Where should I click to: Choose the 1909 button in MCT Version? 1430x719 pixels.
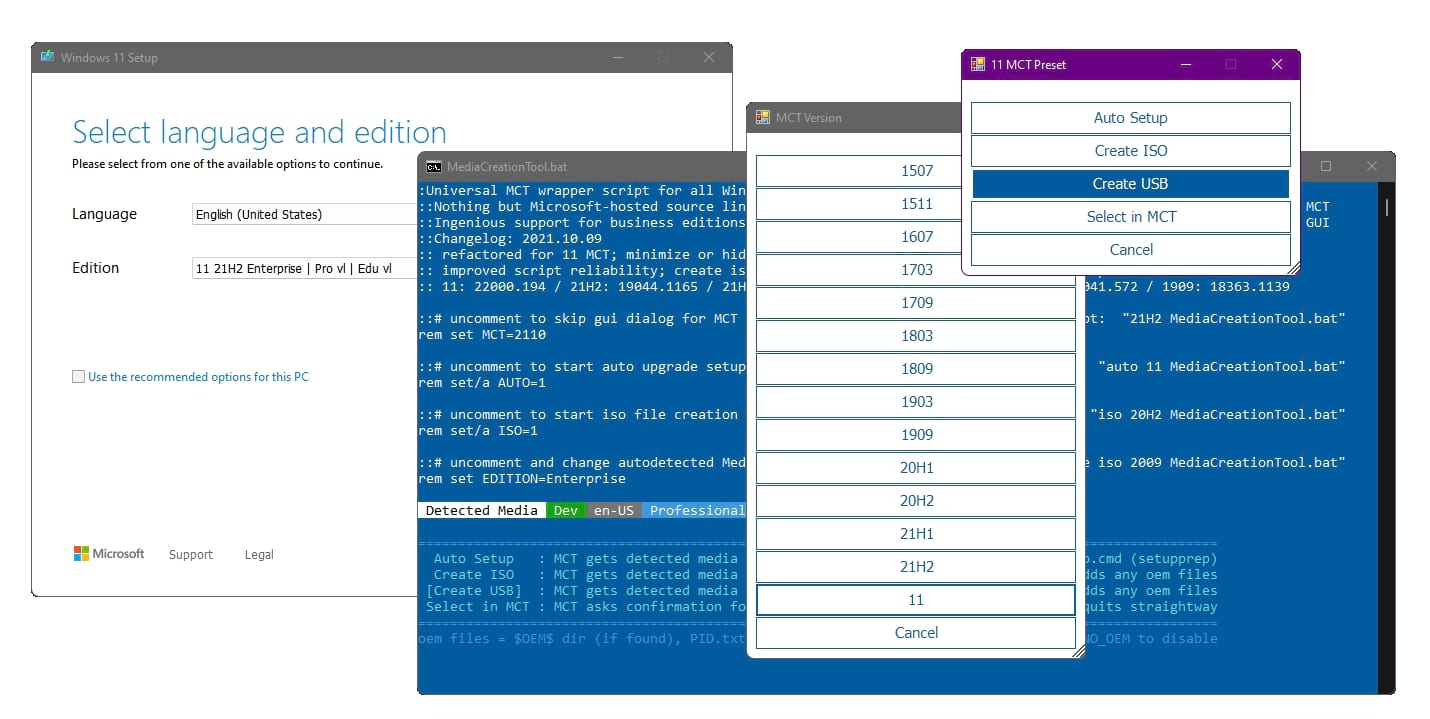(x=916, y=435)
